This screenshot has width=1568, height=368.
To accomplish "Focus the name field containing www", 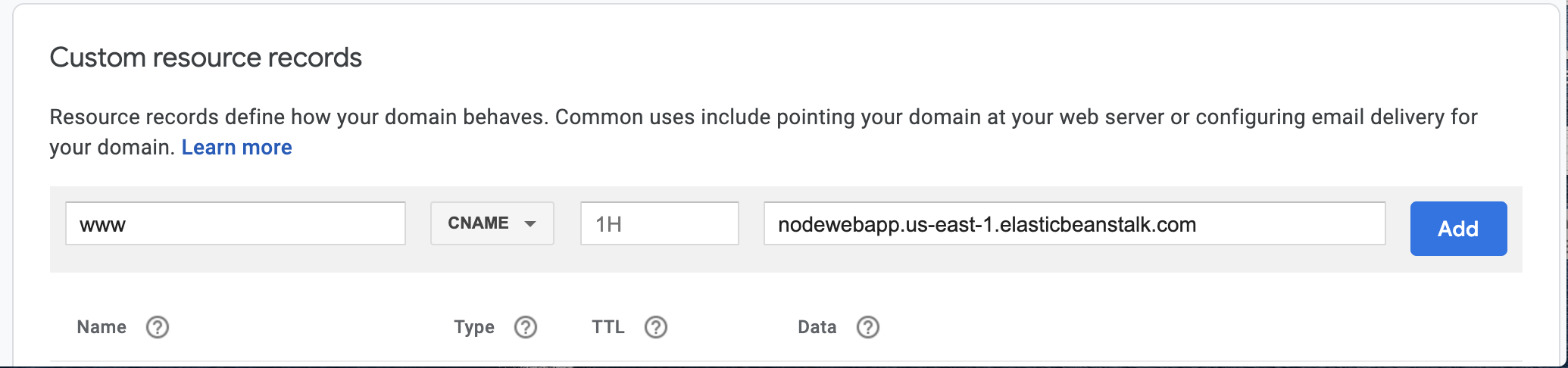I will click(235, 223).
